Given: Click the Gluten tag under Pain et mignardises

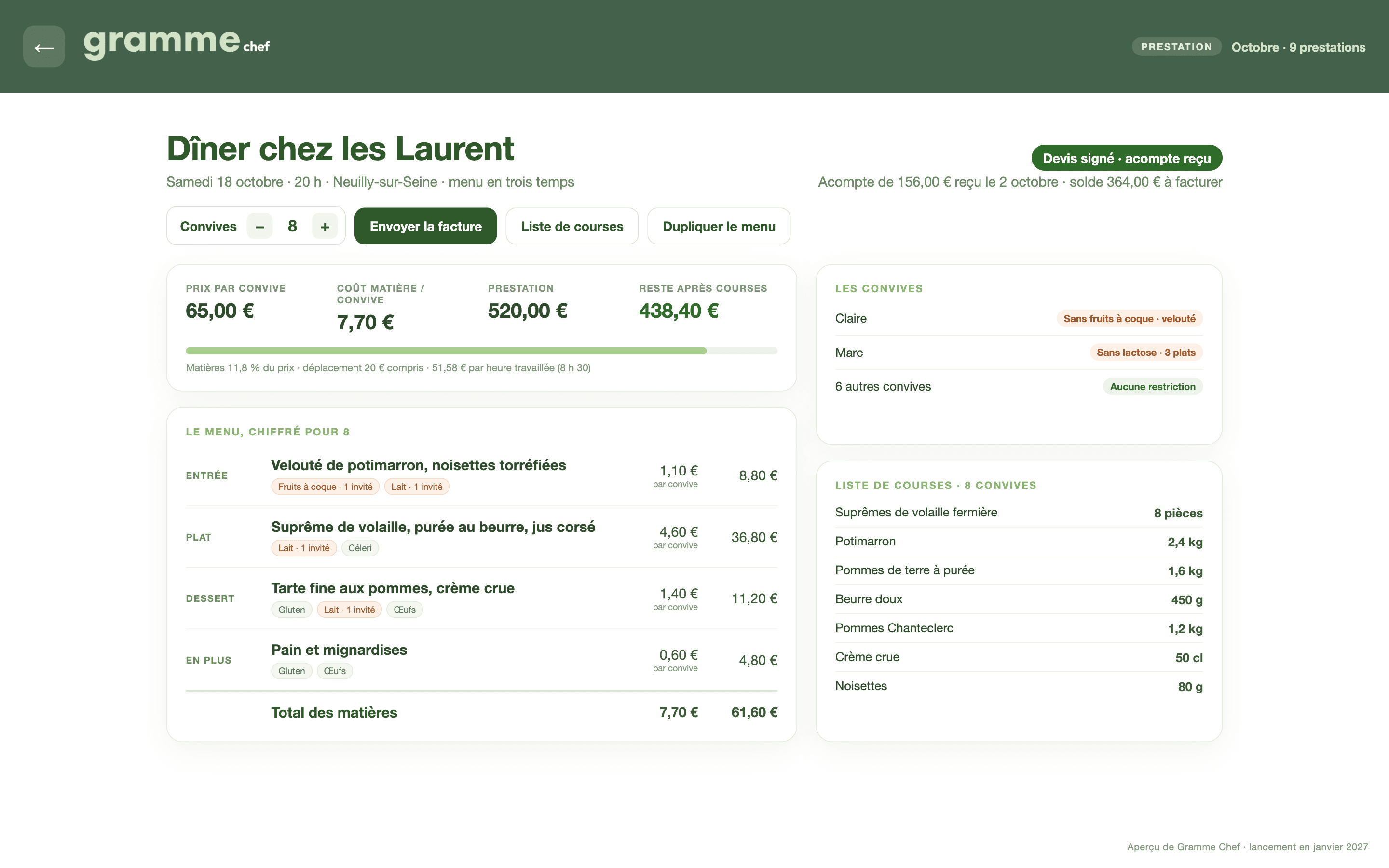Looking at the screenshot, I should (x=292, y=671).
